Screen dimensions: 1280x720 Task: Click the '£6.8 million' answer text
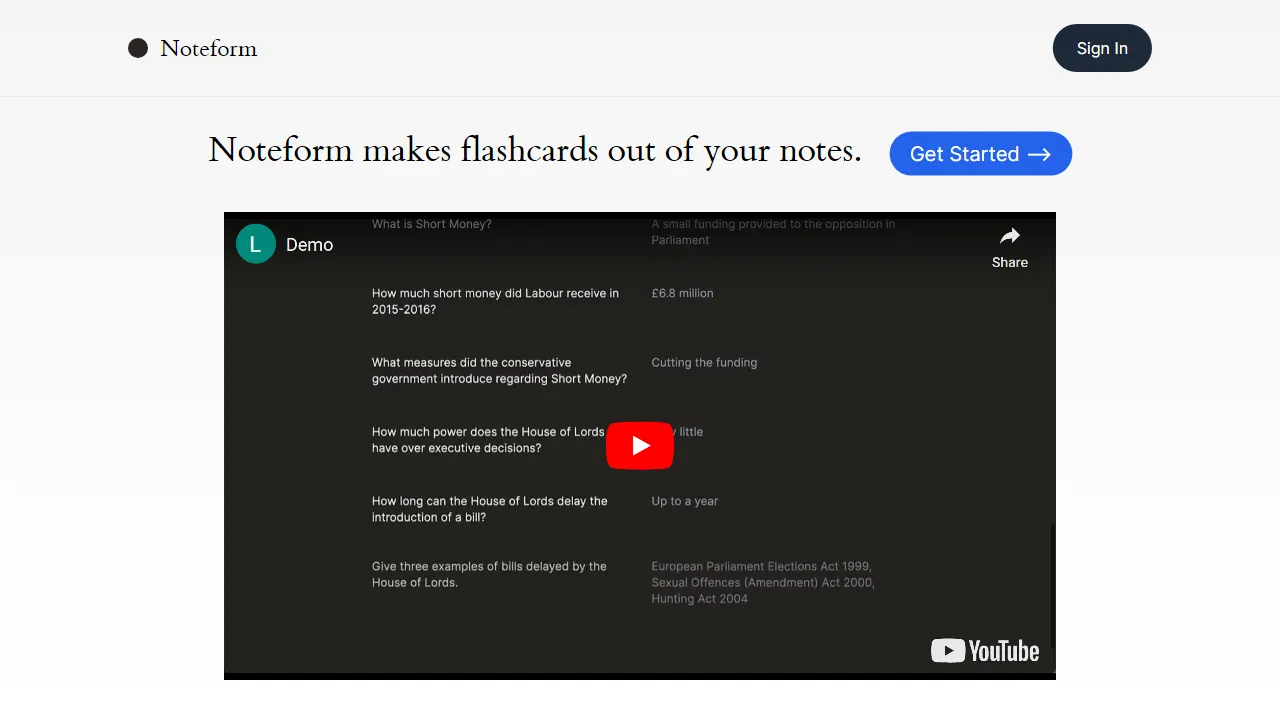[x=682, y=293]
